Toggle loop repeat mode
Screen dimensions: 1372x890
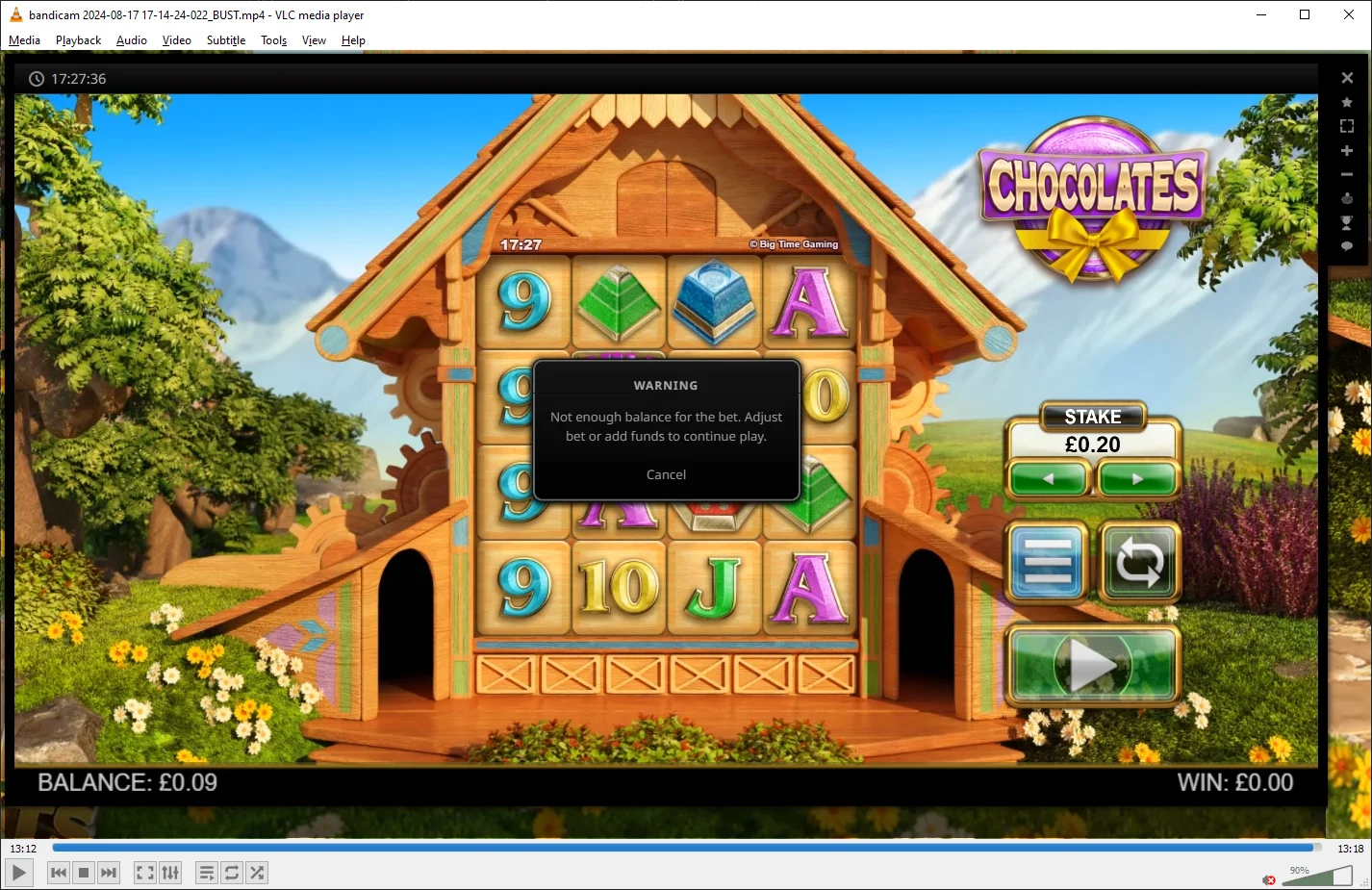pyautogui.click(x=232, y=873)
